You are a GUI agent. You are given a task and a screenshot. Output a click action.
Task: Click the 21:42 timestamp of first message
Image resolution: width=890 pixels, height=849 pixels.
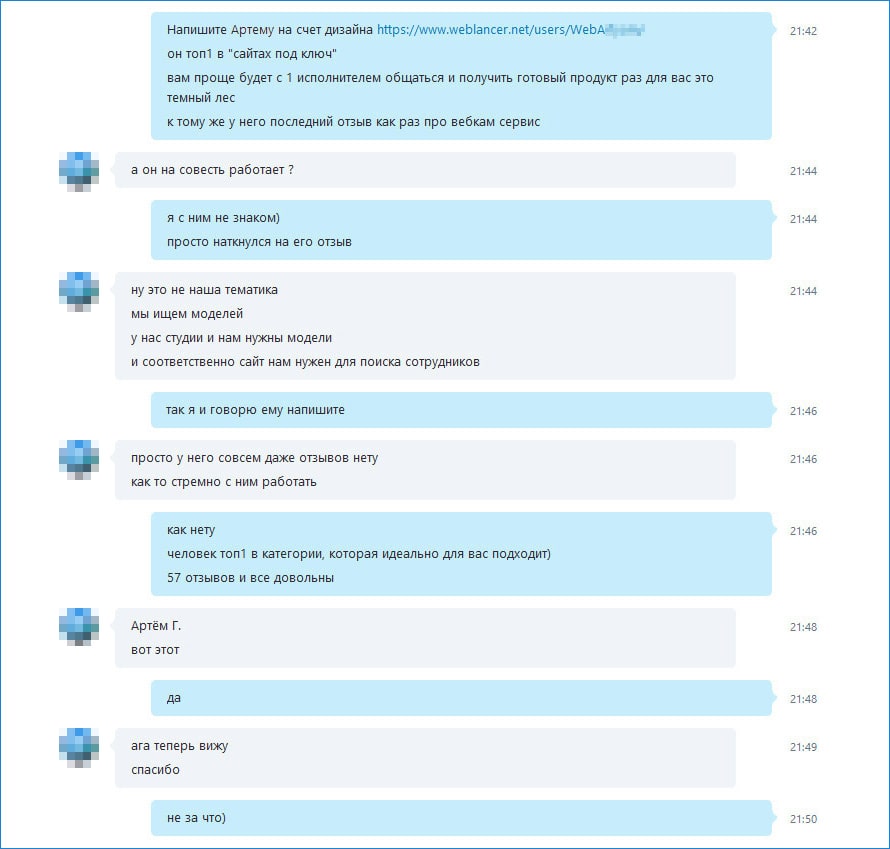(803, 31)
